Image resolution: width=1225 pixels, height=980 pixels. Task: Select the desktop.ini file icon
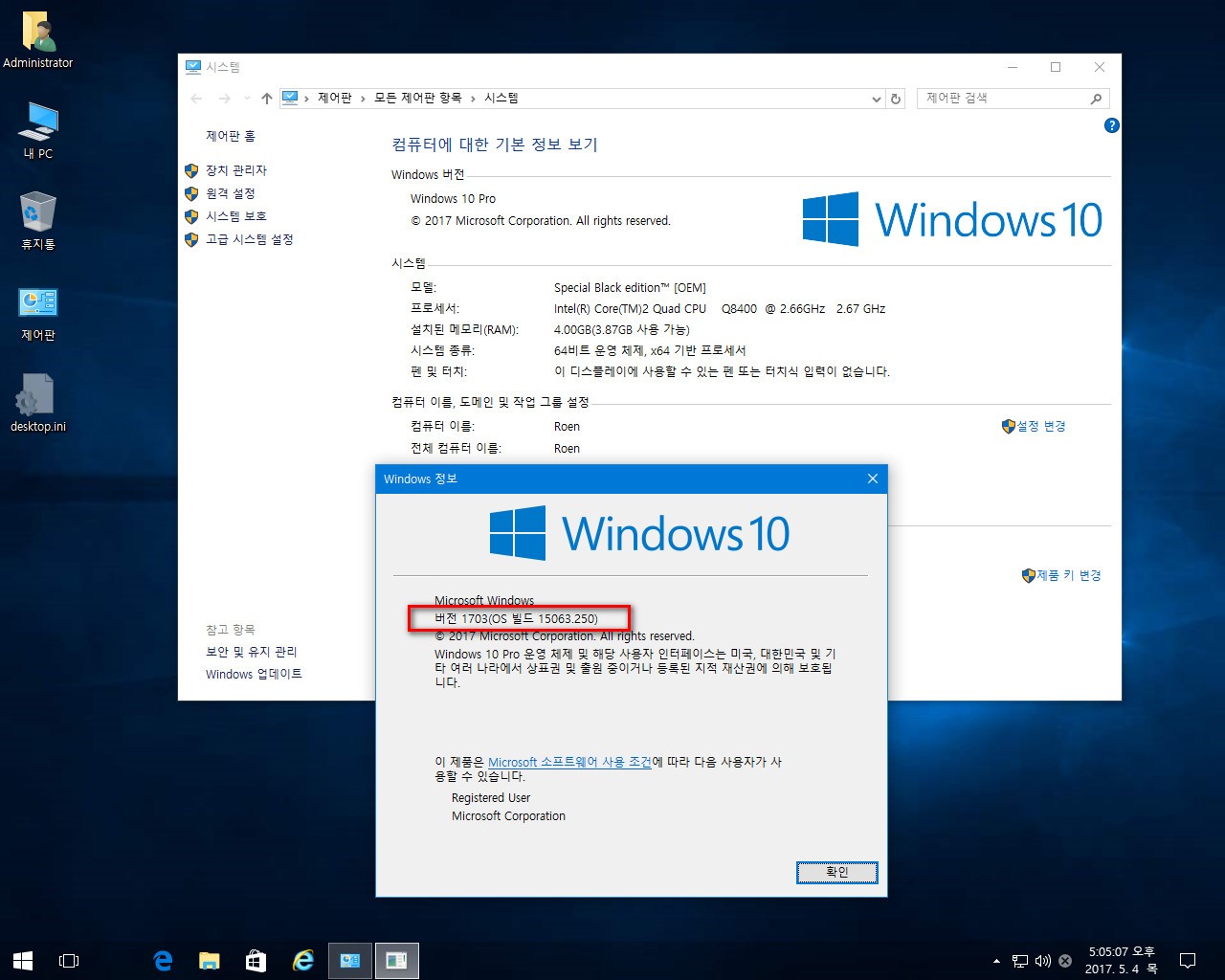(x=38, y=403)
